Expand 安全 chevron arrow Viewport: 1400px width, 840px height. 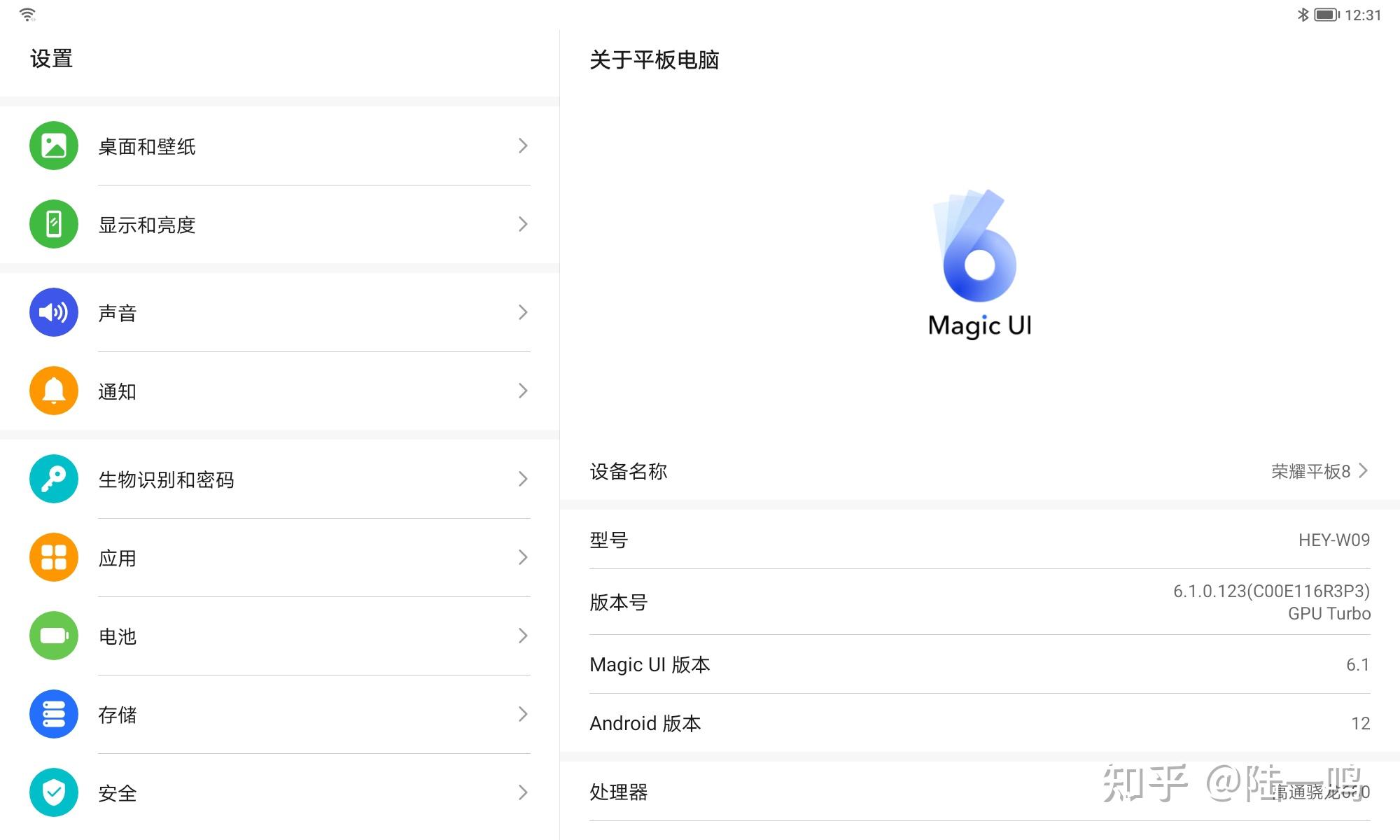click(523, 792)
